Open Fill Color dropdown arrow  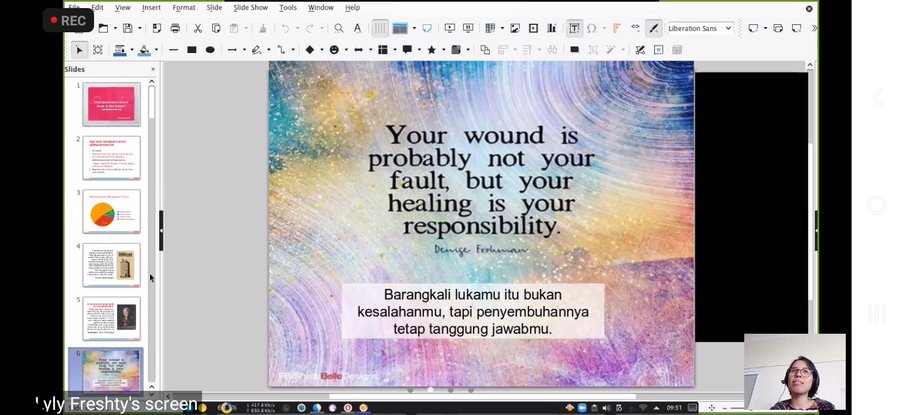(156, 50)
